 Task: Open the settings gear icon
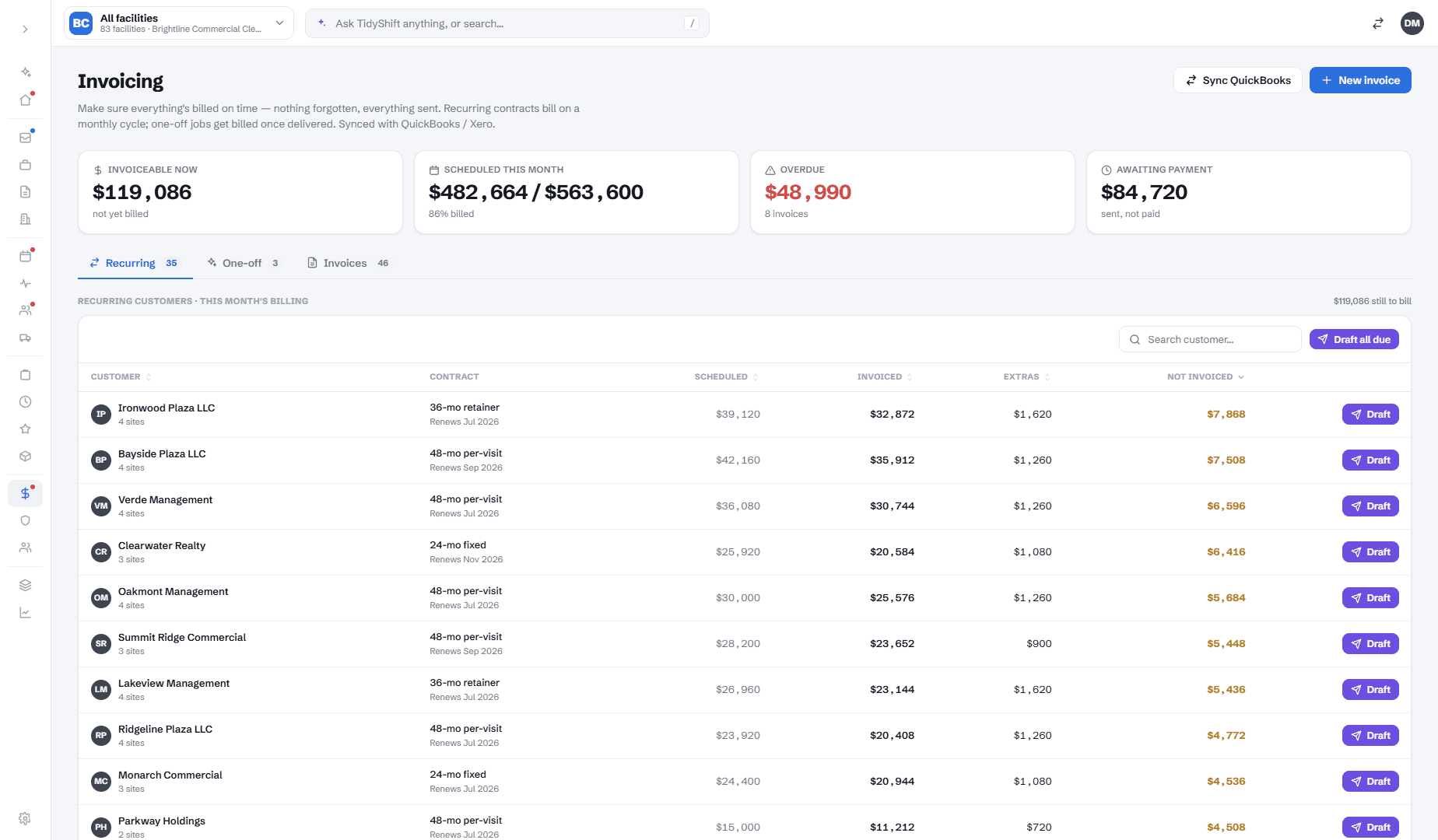[x=25, y=819]
